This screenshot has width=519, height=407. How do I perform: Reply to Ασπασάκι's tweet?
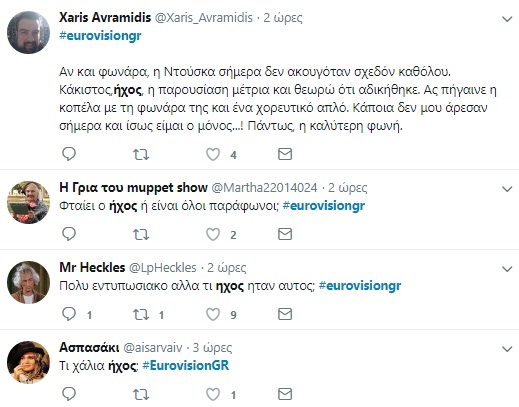(x=69, y=394)
